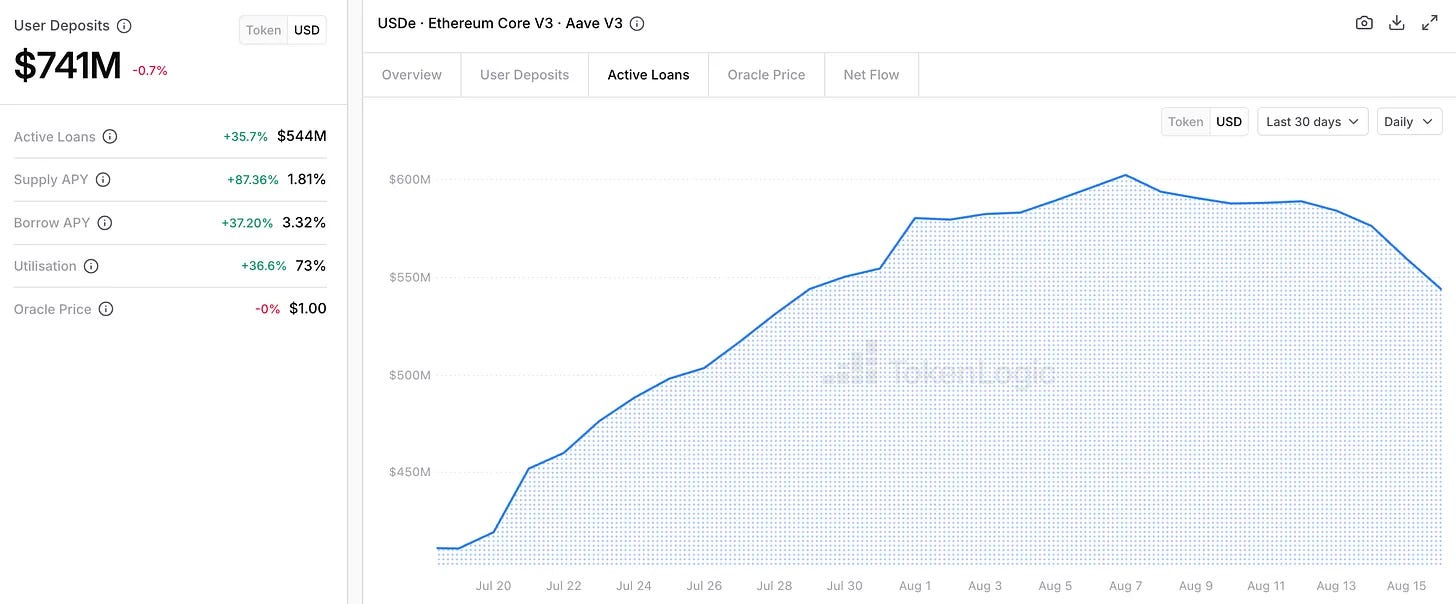
Task: Click the Jul 30 x-axis label
Action: click(x=845, y=586)
